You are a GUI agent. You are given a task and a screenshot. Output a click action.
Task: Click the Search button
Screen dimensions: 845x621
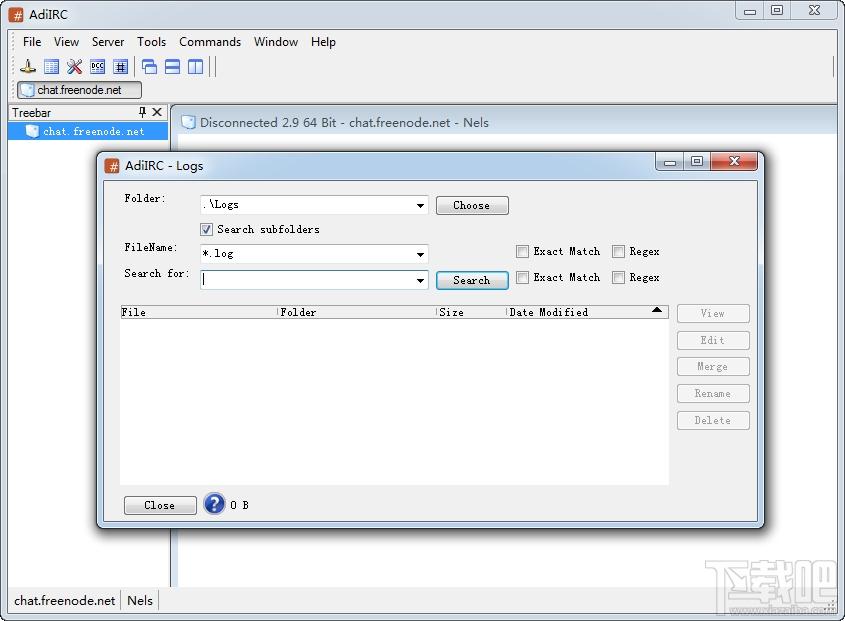tap(471, 280)
